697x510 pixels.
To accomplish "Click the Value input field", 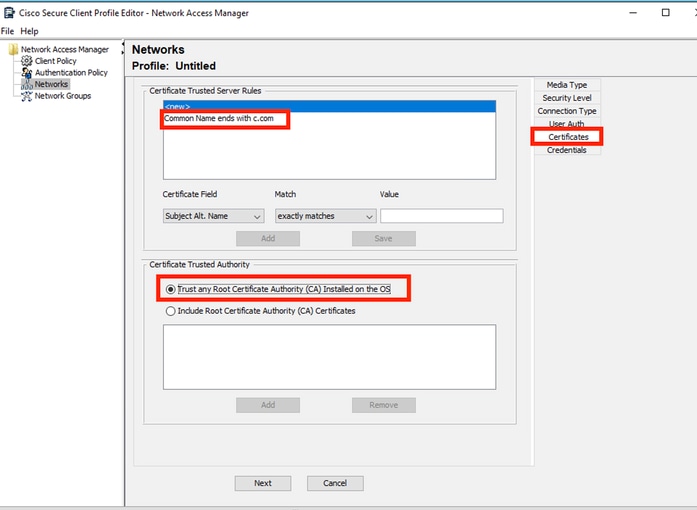I will coord(442,216).
